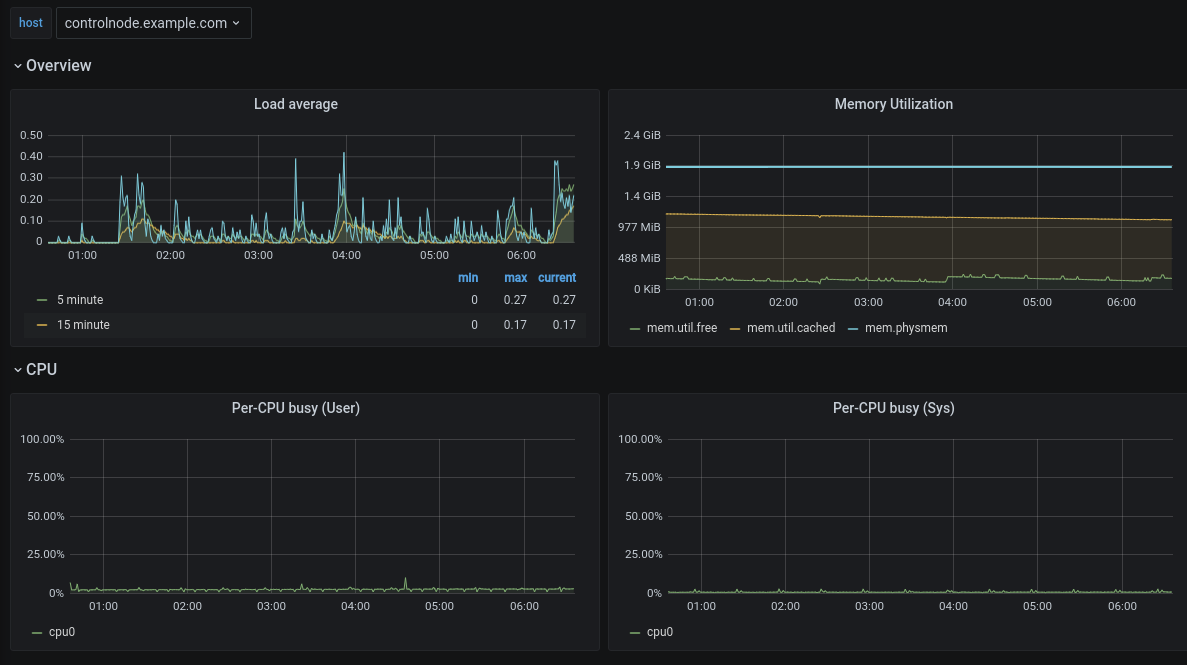Sort Load average legend by max
This screenshot has width=1187, height=665.
(x=515, y=278)
